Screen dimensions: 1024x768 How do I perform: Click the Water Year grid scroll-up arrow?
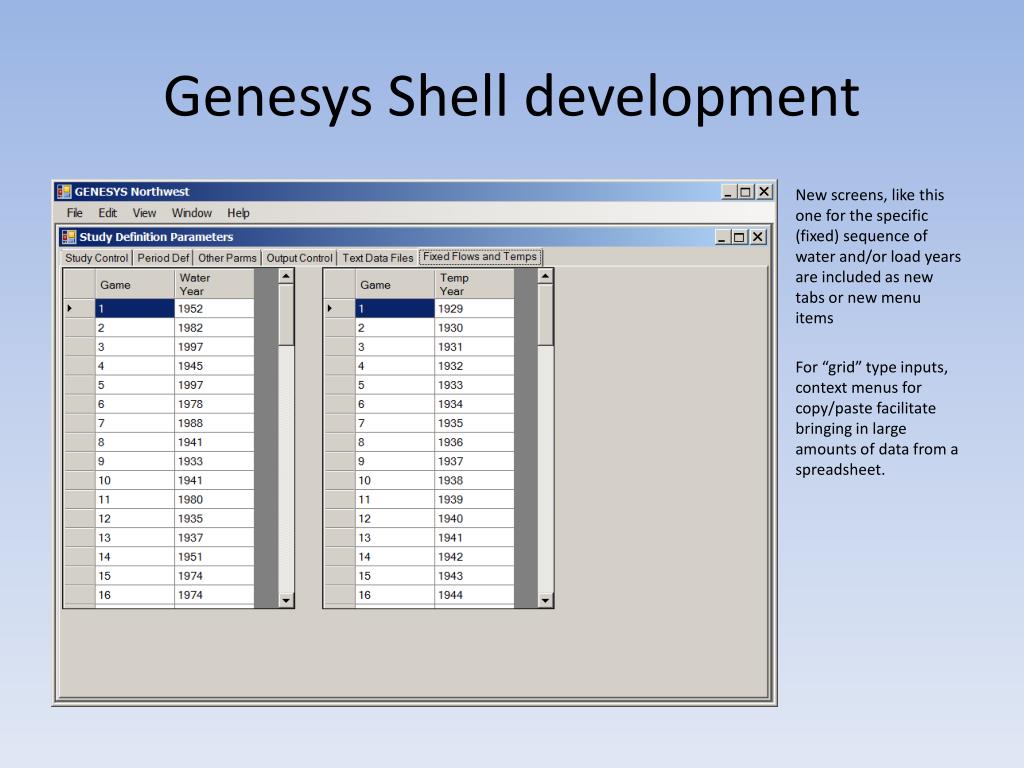pyautogui.click(x=285, y=276)
